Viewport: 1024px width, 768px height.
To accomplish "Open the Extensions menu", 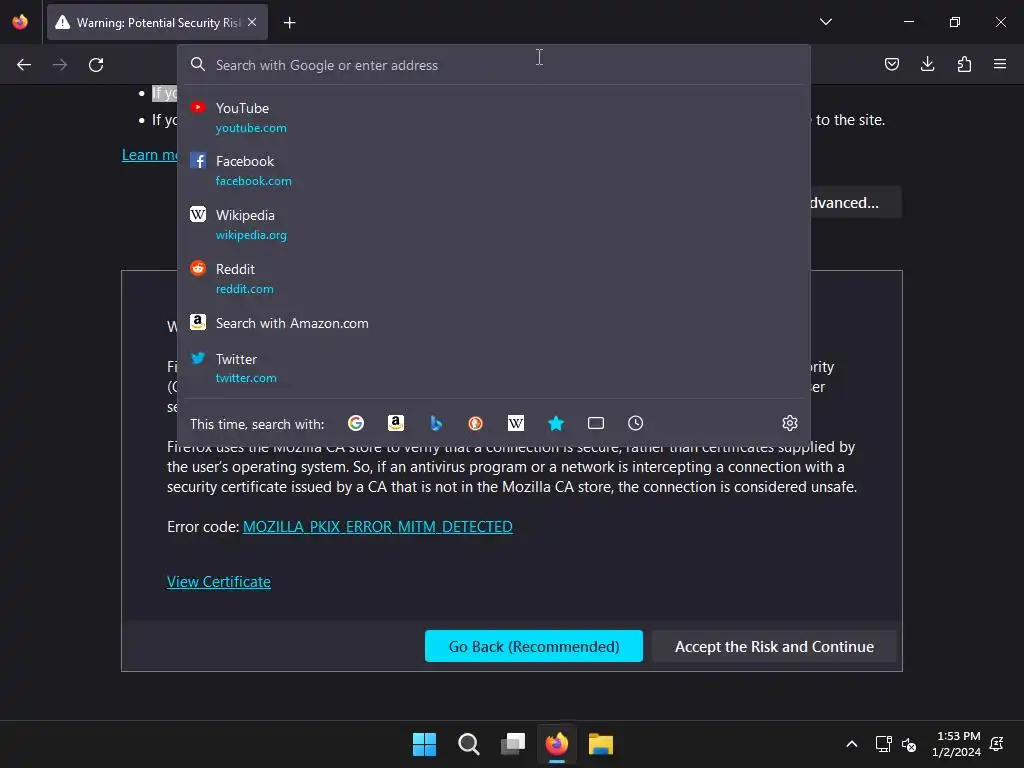I will [x=964, y=64].
